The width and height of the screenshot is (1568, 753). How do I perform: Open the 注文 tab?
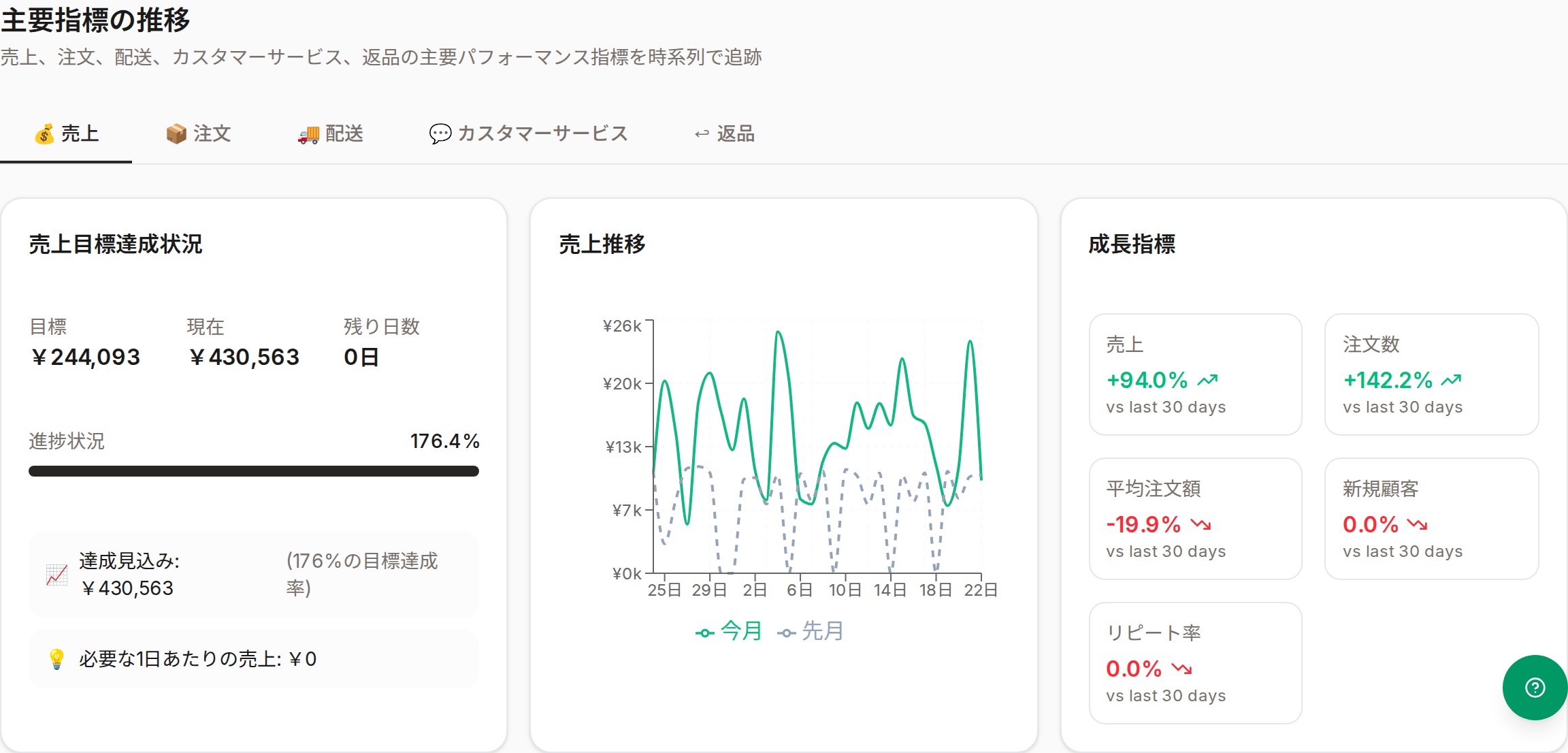tap(198, 133)
